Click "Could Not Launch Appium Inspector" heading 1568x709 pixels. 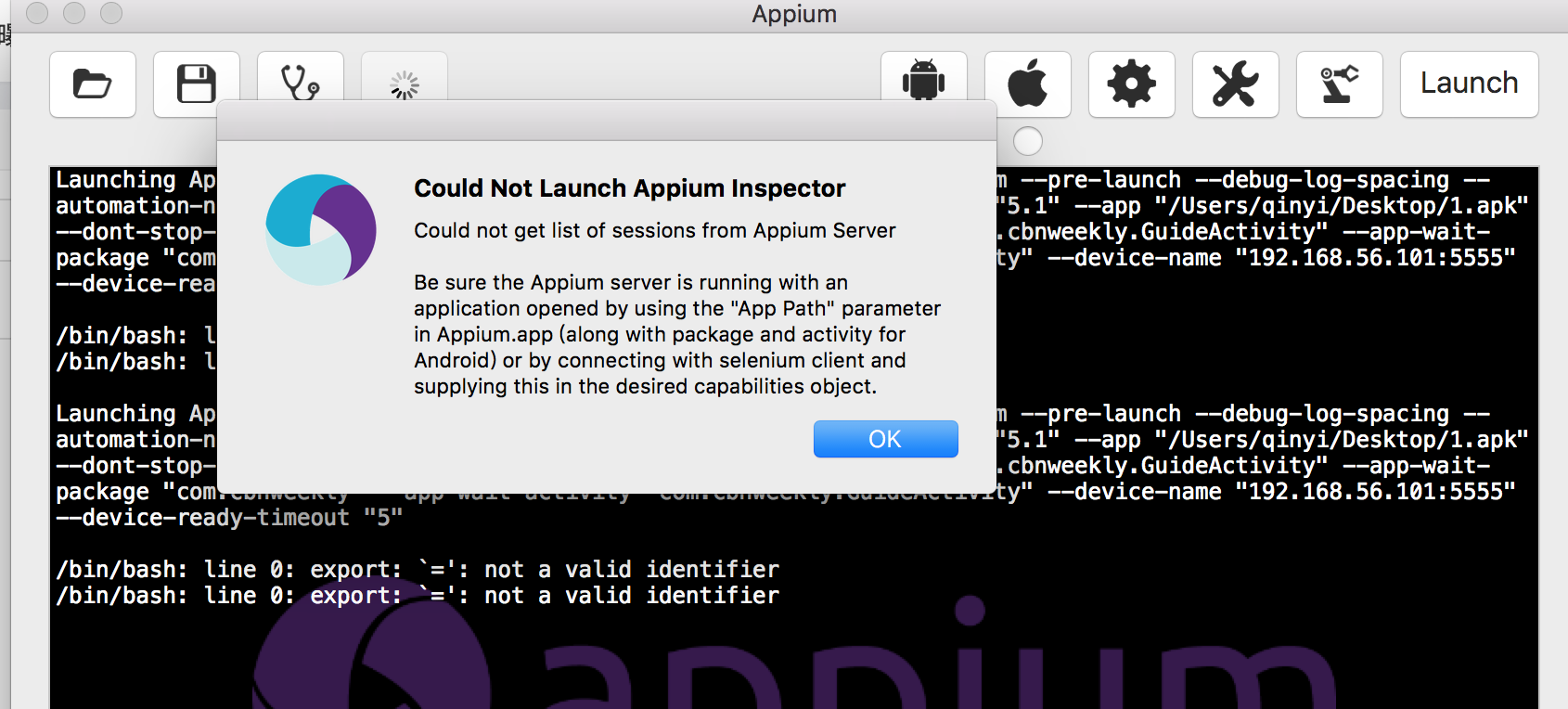point(630,188)
